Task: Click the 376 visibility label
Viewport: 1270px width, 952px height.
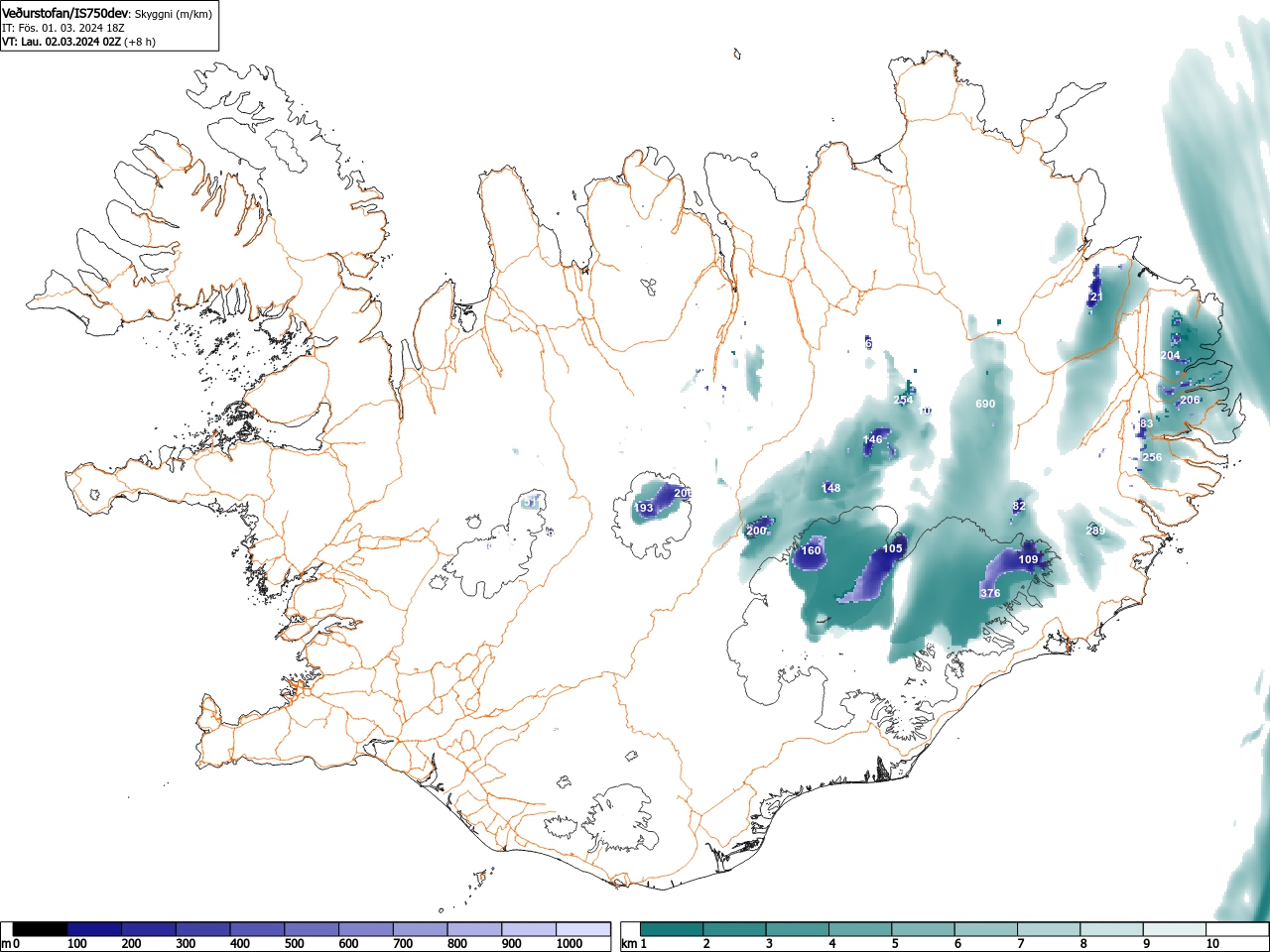Action: [989, 593]
